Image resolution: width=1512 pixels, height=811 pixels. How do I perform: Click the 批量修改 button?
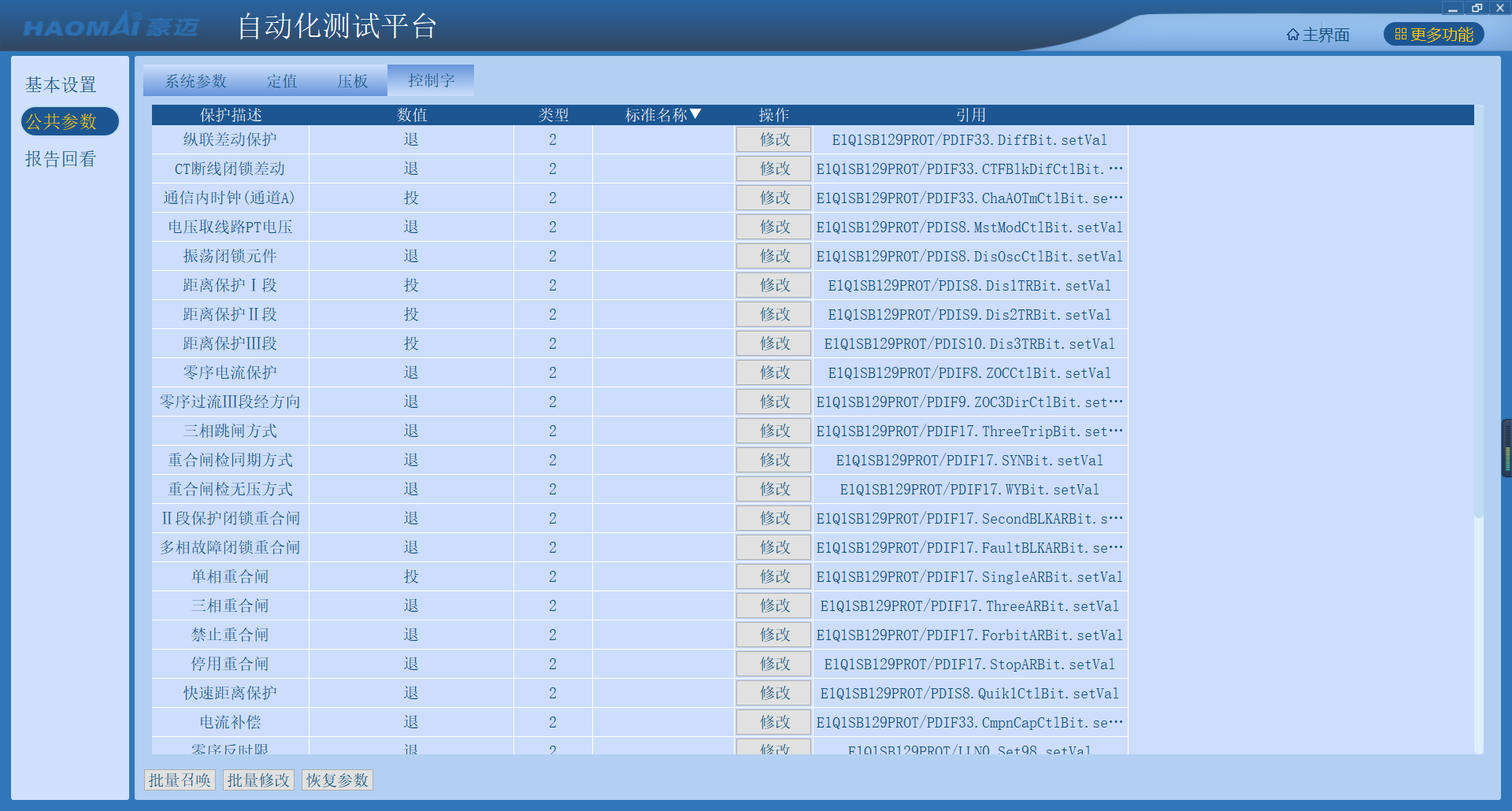[x=258, y=780]
